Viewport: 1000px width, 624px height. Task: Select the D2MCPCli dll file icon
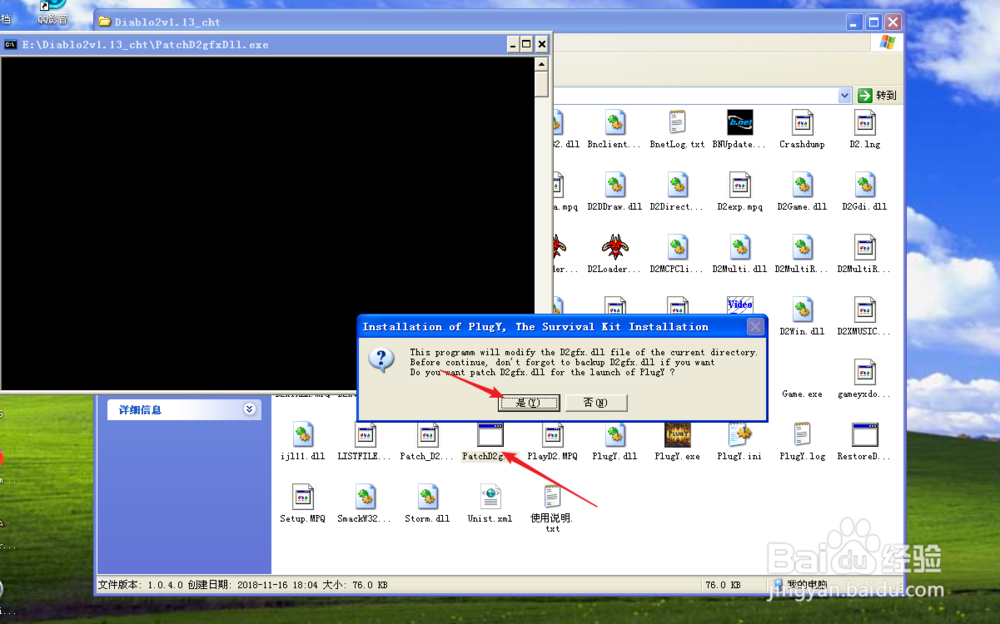[677, 248]
